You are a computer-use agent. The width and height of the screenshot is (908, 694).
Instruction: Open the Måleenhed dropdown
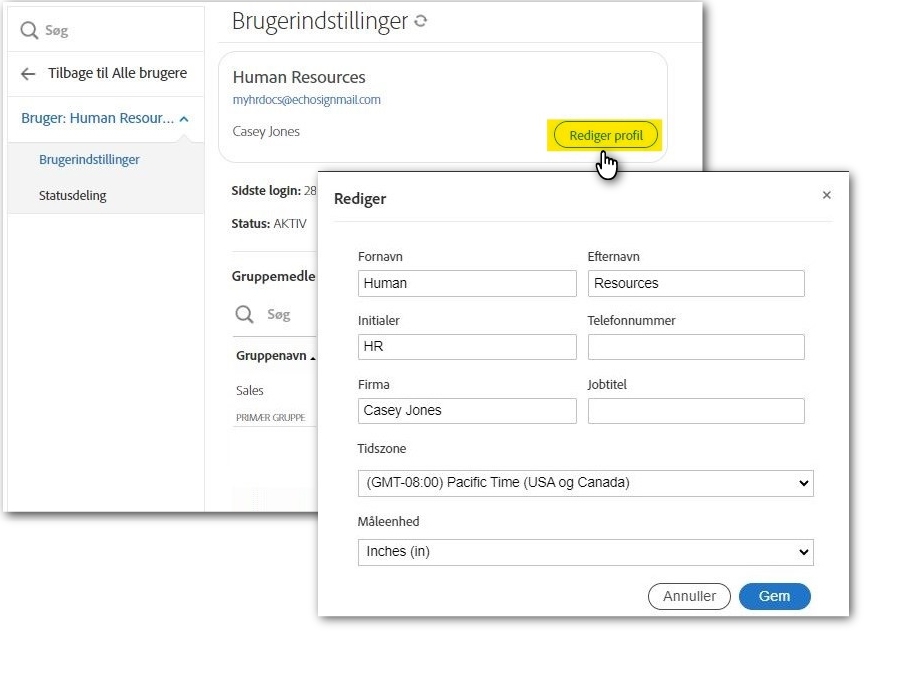585,552
